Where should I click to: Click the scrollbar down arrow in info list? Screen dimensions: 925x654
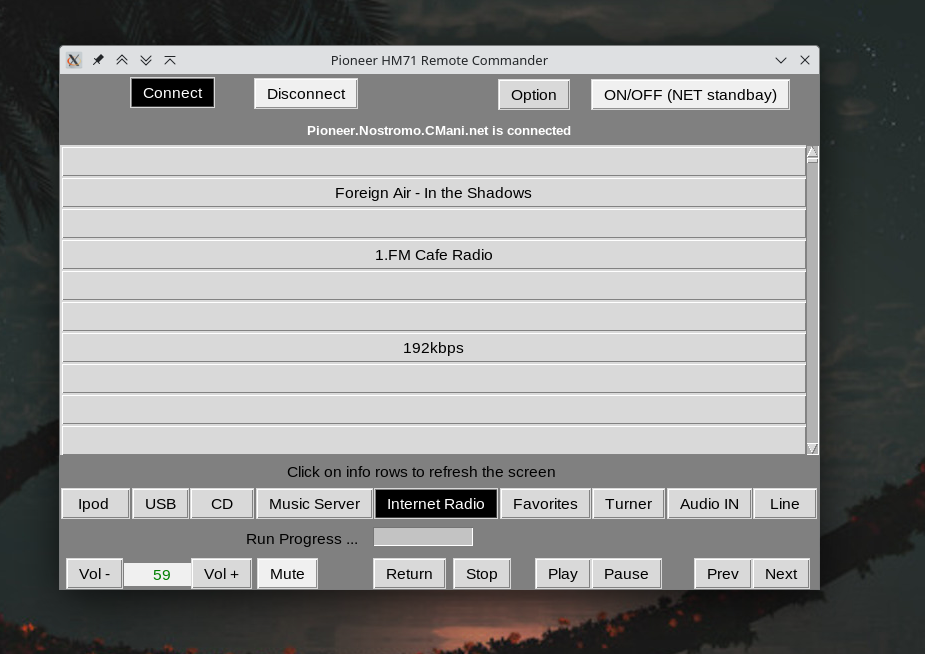pyautogui.click(x=812, y=448)
